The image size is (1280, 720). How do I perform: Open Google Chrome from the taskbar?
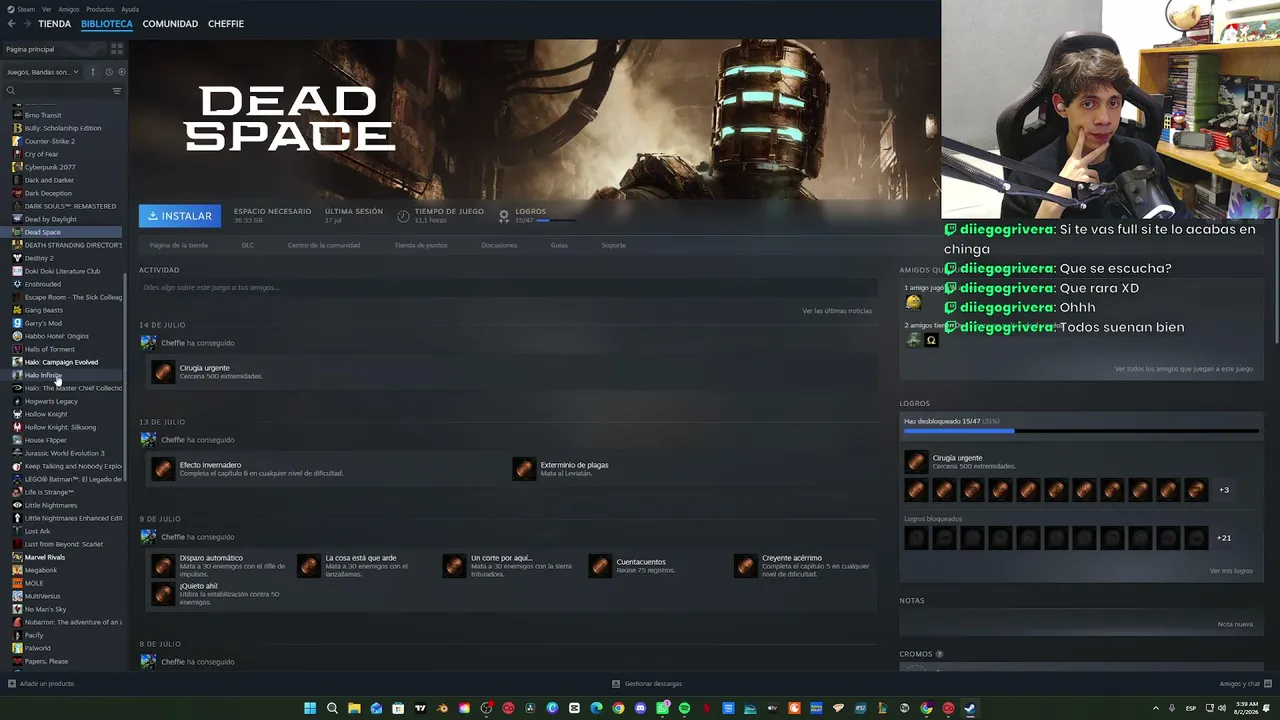(618, 709)
